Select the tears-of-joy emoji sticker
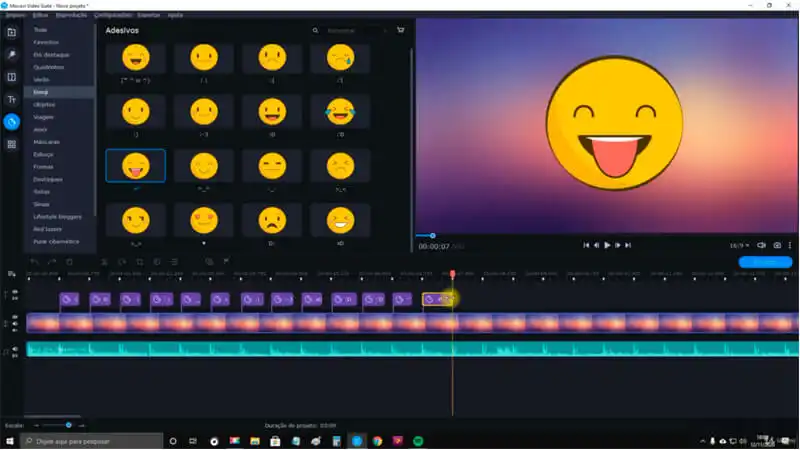 (x=340, y=112)
